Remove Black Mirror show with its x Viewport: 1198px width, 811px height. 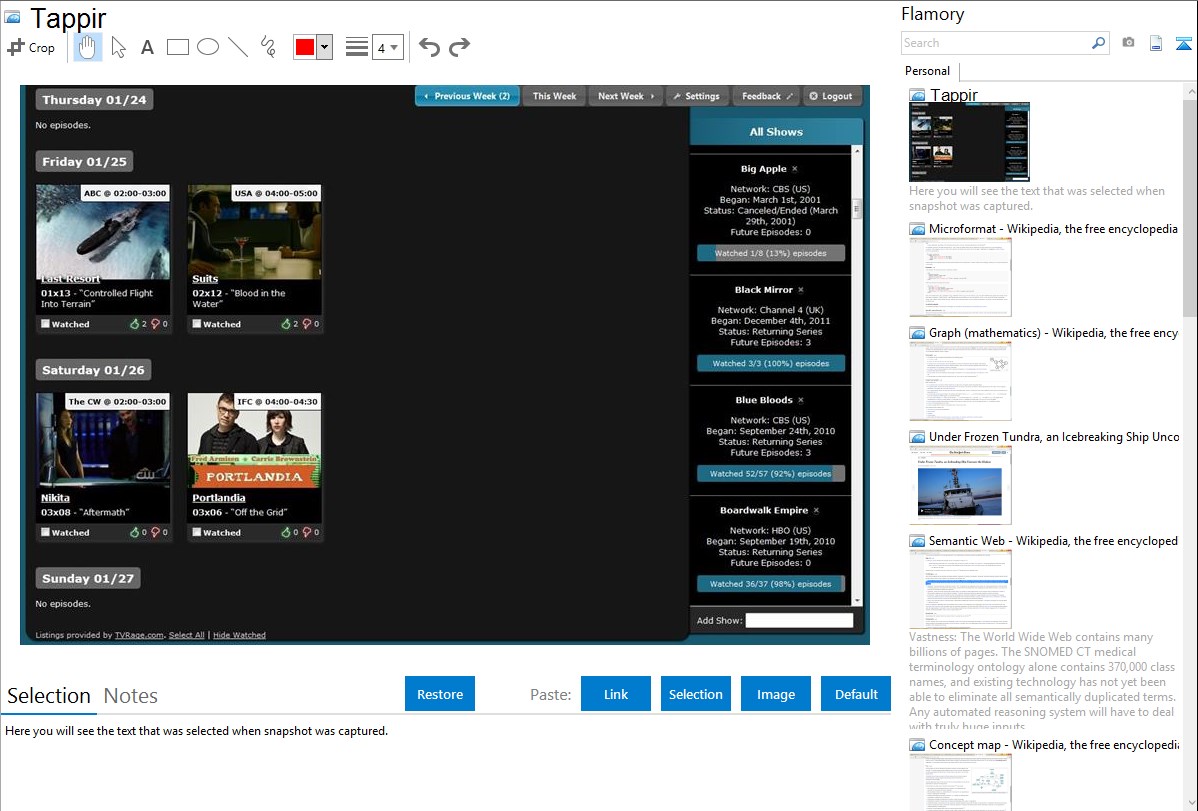coord(801,290)
